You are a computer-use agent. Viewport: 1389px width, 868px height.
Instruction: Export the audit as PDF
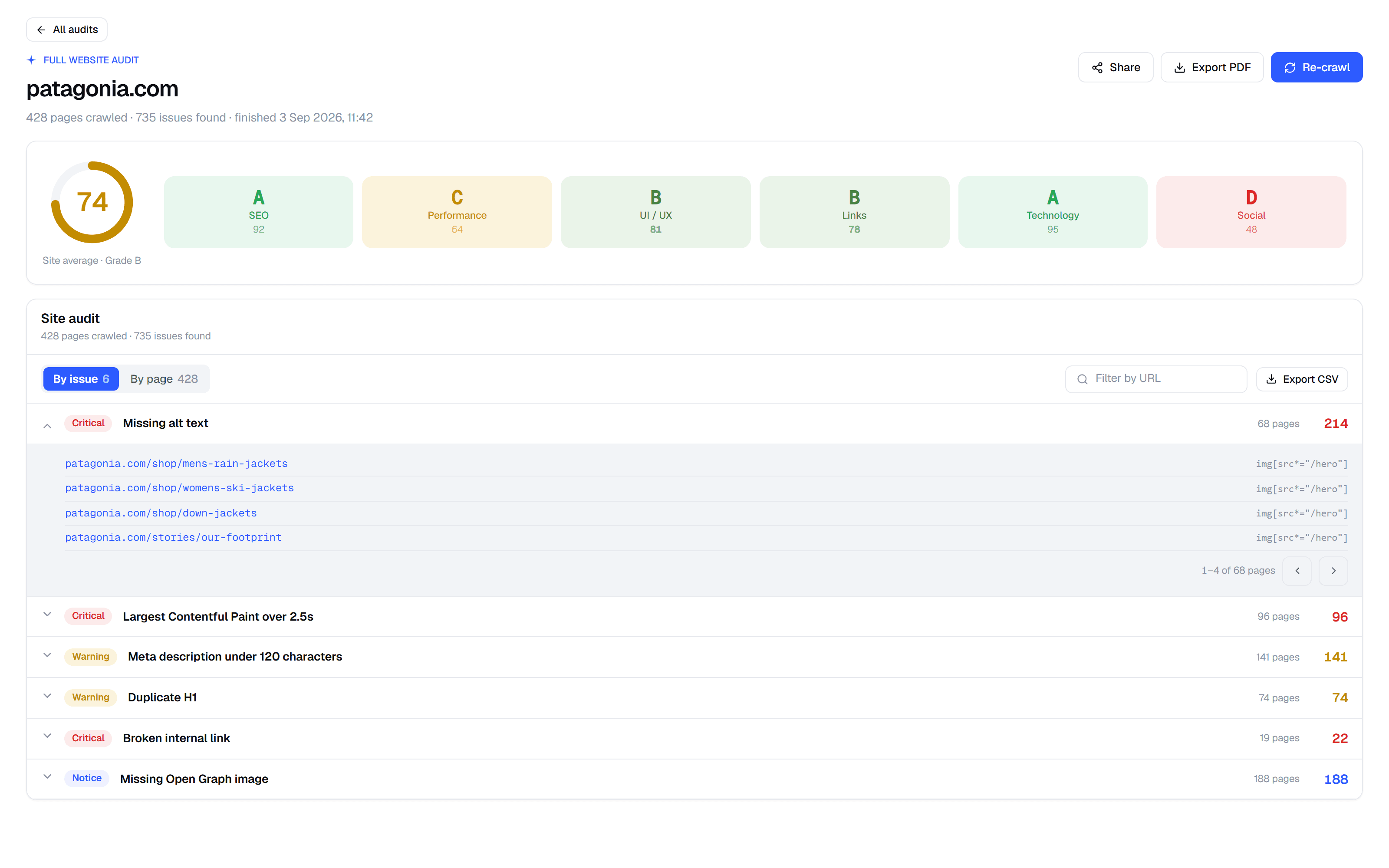[1211, 67]
